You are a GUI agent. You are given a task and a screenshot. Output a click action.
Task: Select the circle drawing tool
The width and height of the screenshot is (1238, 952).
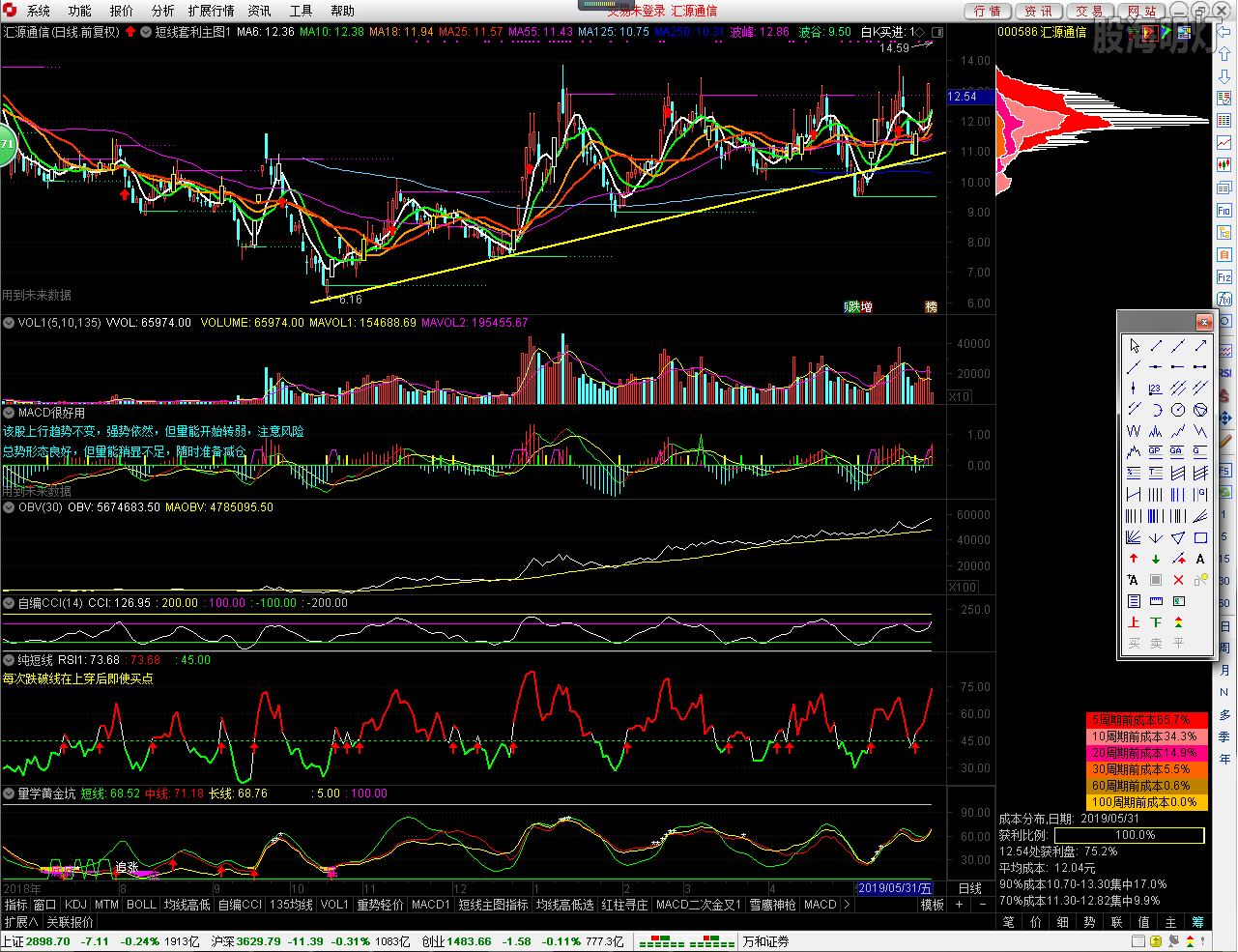pyautogui.click(x=1178, y=410)
